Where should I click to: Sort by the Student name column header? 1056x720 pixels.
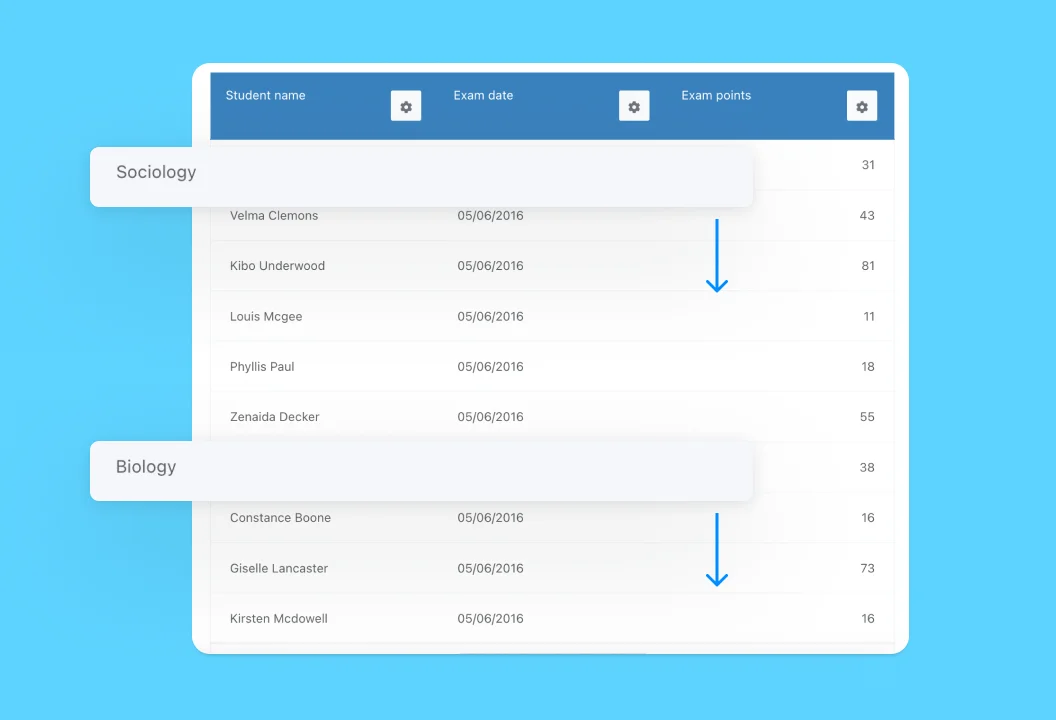[265, 95]
